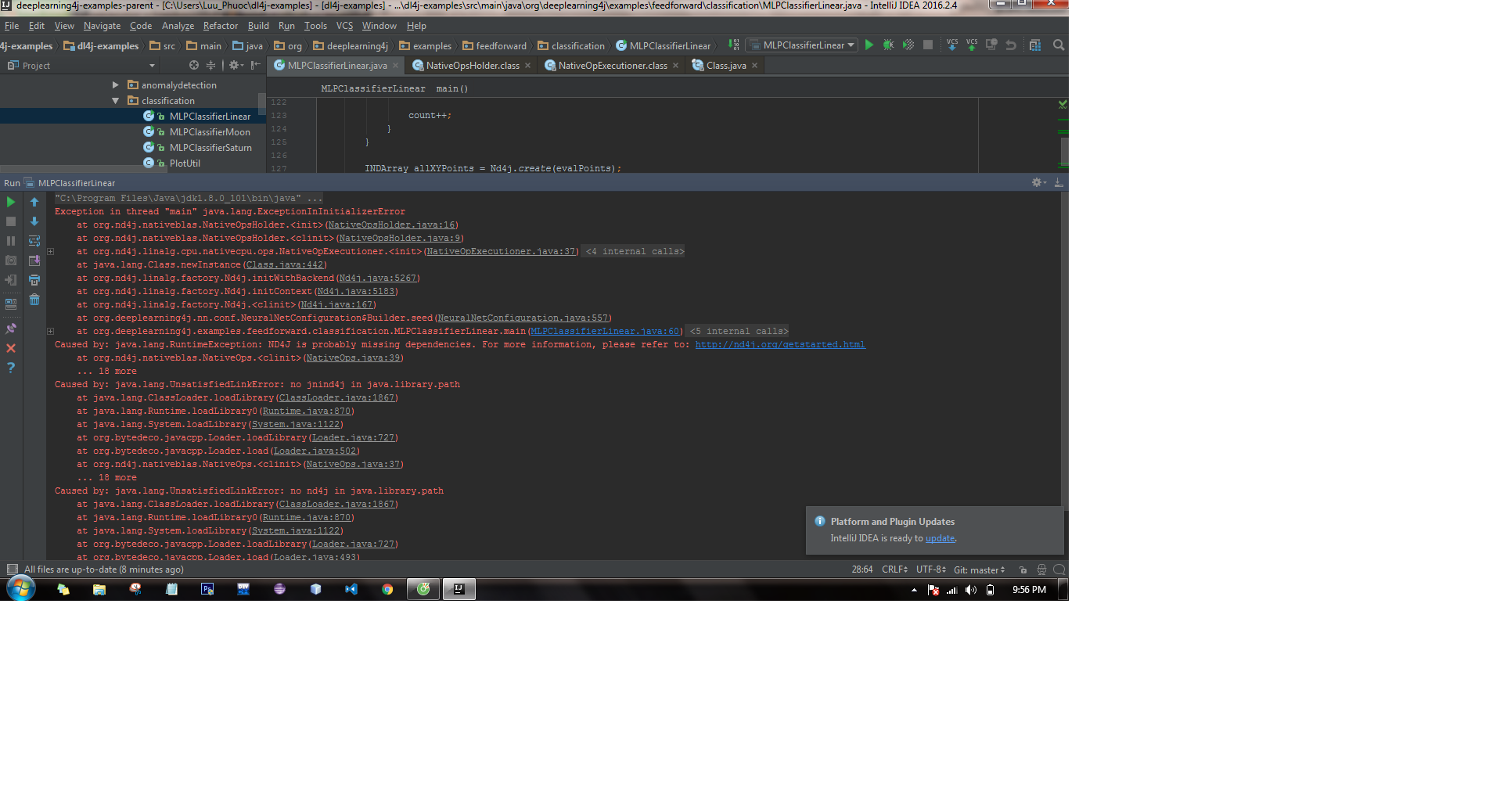Print the console output
Image resolution: width=1507 pixels, height=812 pixels.
34,280
